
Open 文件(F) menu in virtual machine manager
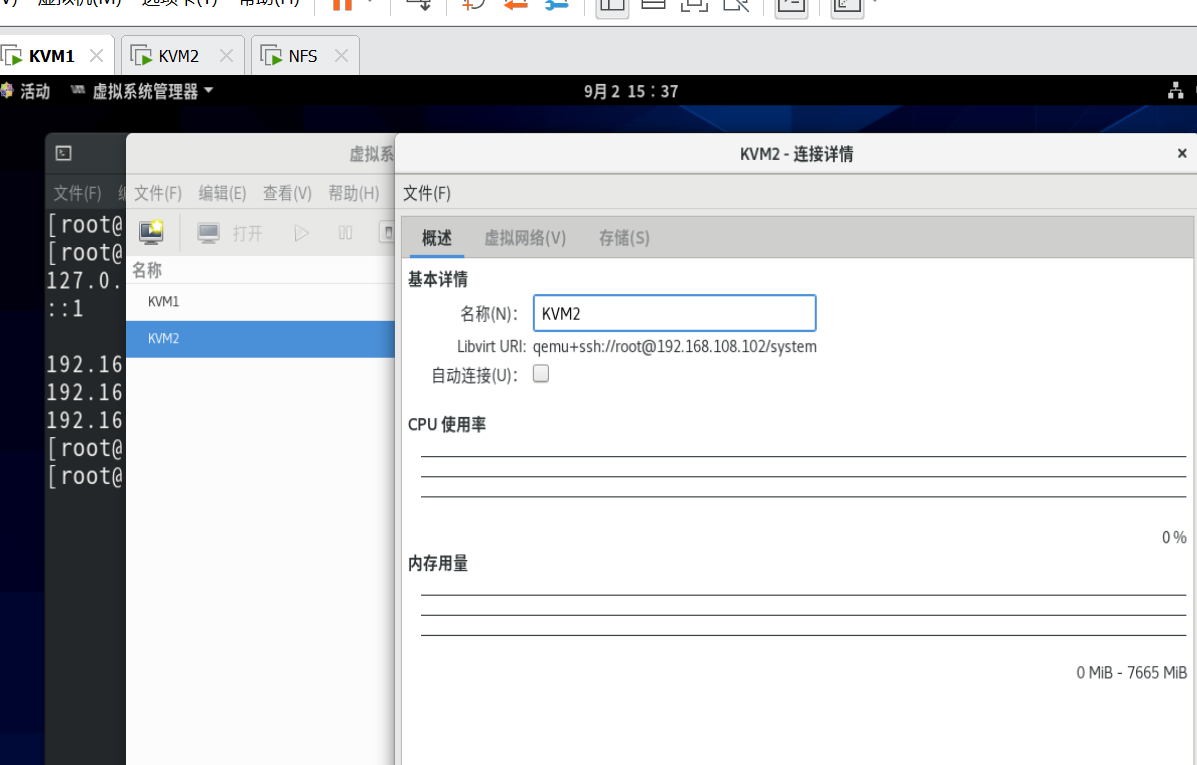(158, 193)
